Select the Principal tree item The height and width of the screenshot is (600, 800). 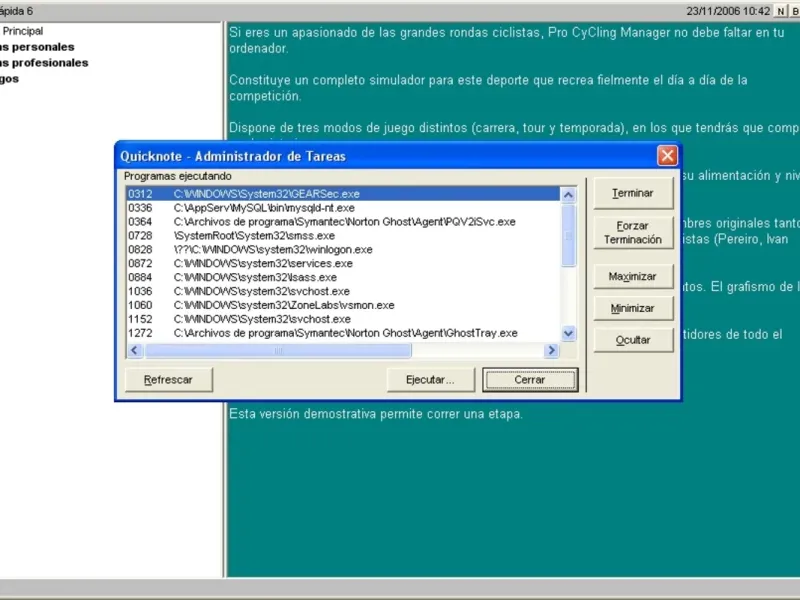tap(22, 31)
